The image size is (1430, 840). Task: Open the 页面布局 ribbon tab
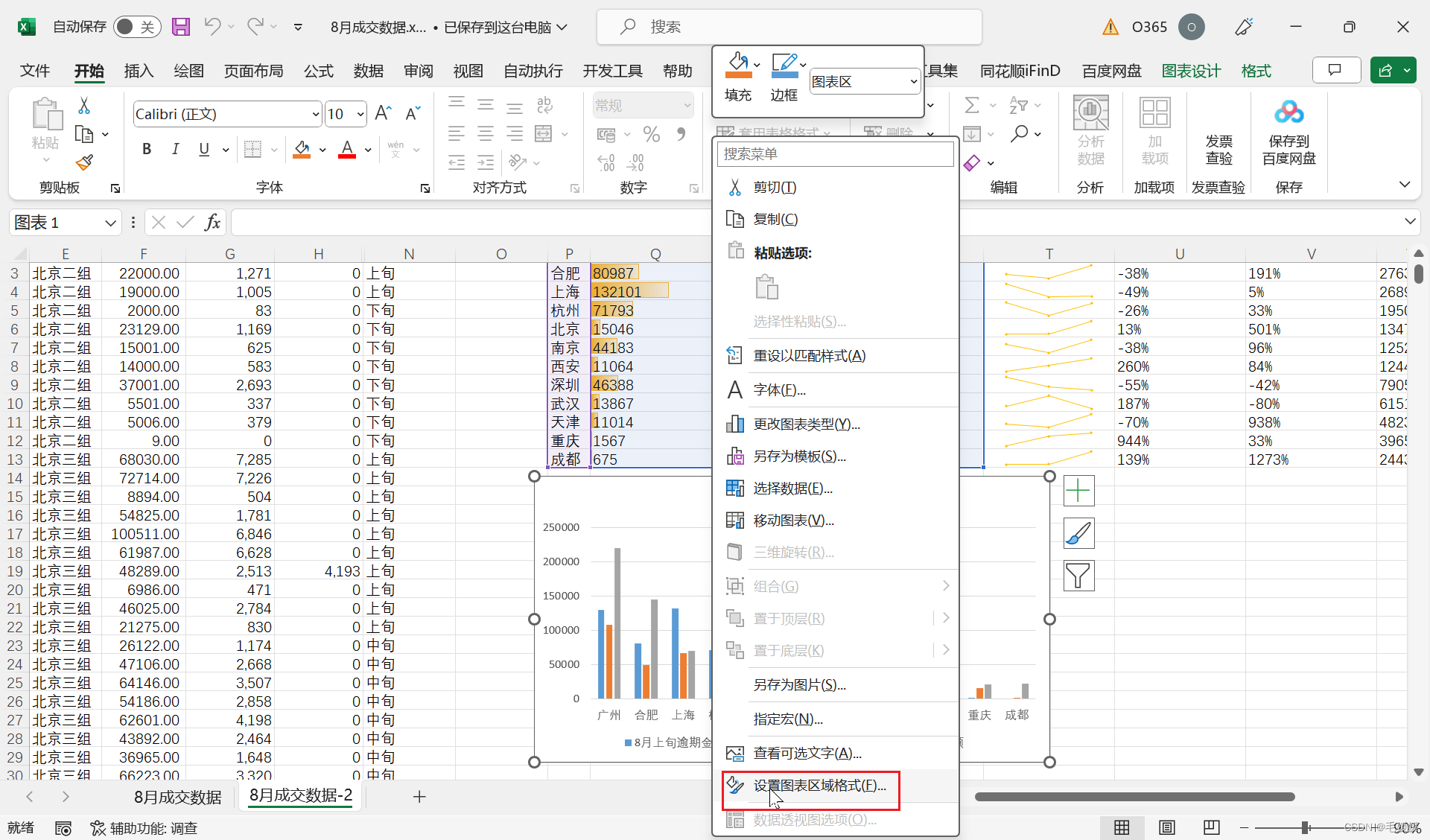click(253, 71)
